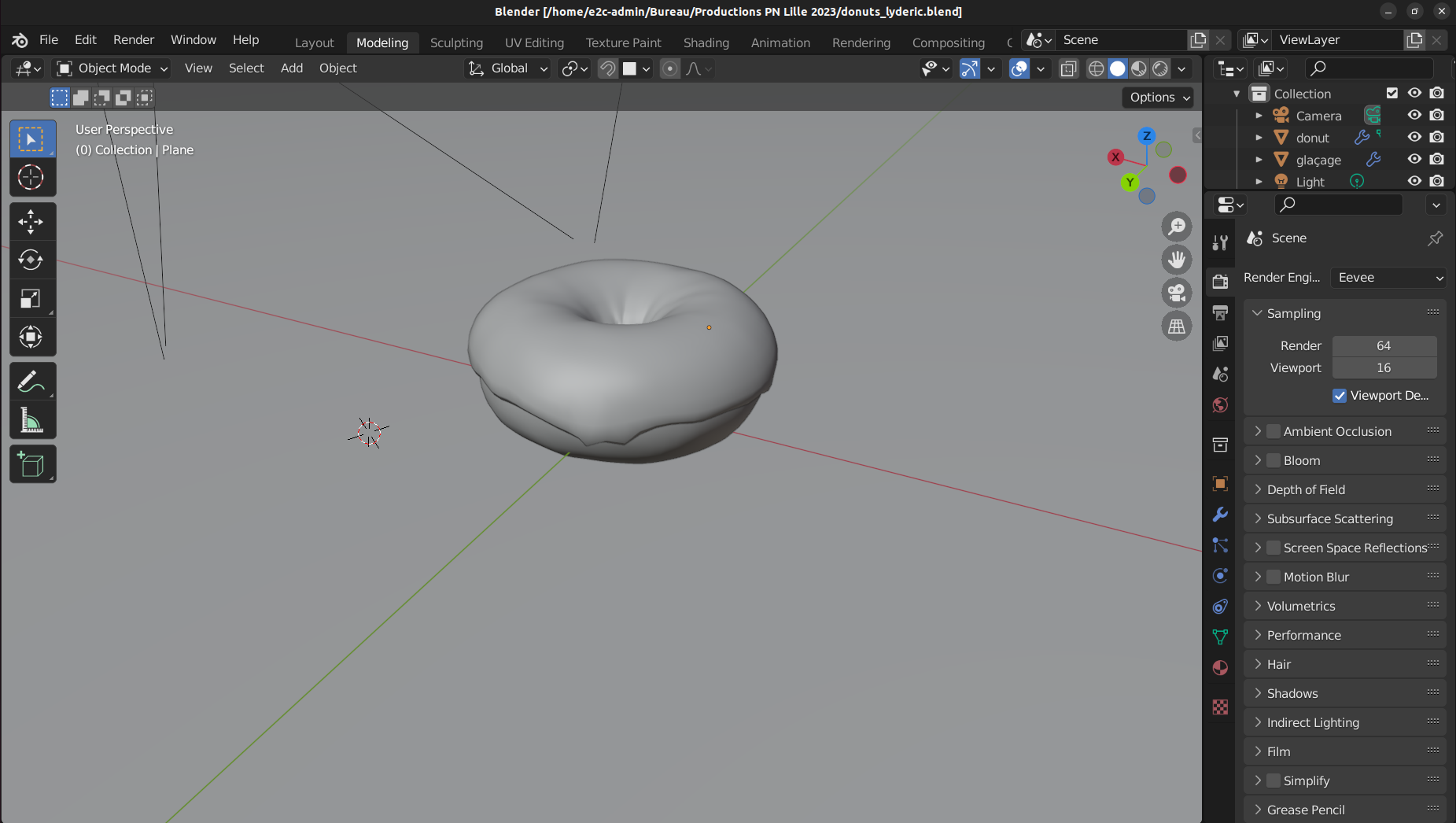Toggle camera view in the viewport
Viewport: 1456px width, 823px height.
1177,293
